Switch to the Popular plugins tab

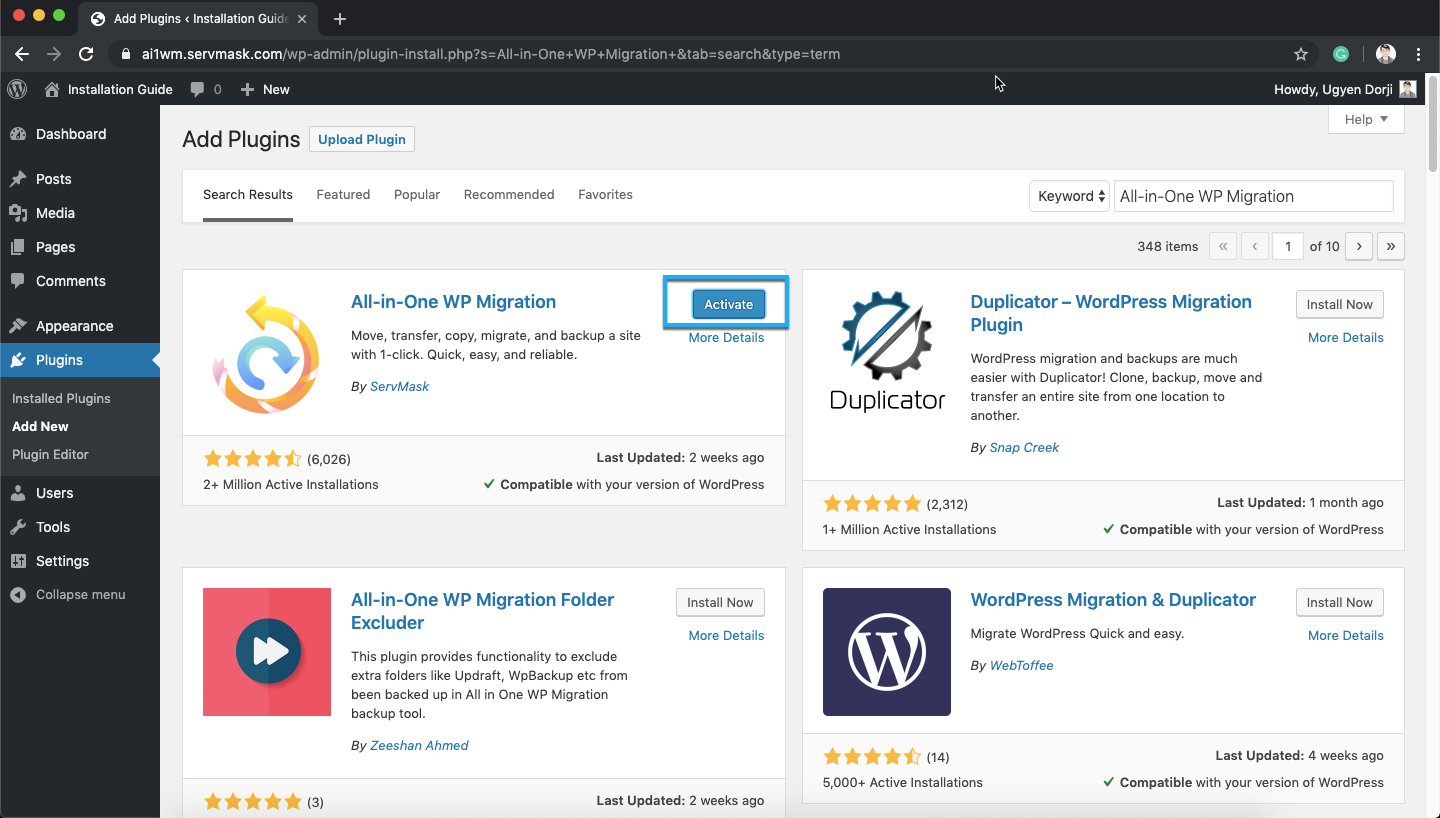pyautogui.click(x=417, y=194)
